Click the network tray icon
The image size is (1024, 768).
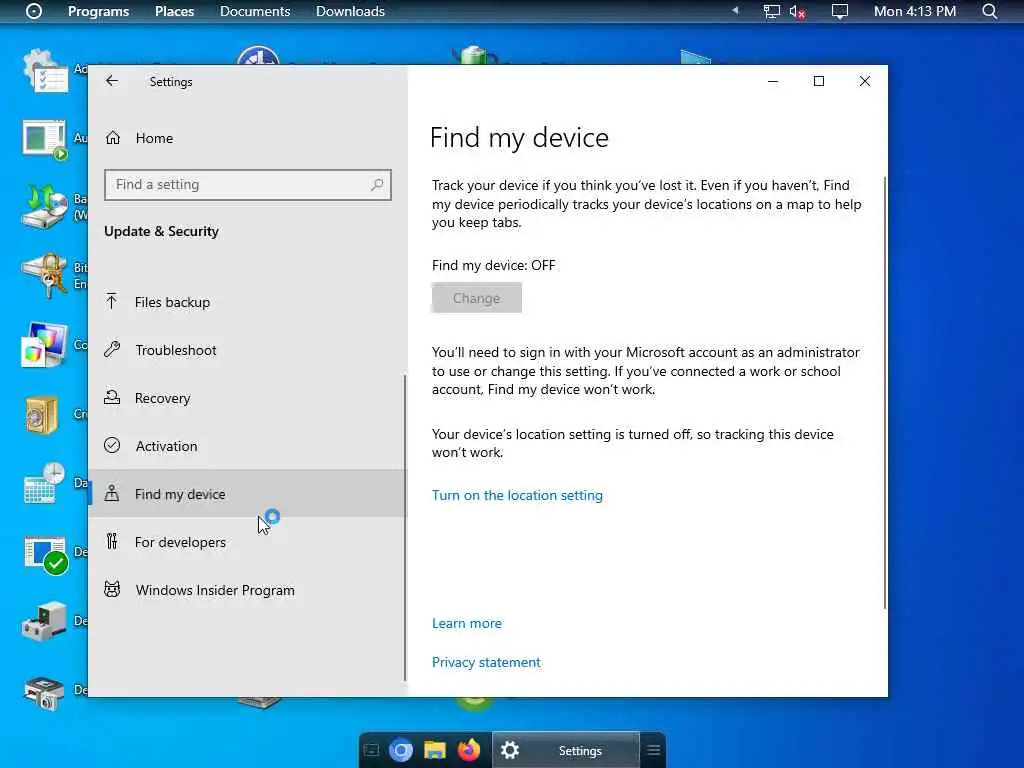pos(772,11)
